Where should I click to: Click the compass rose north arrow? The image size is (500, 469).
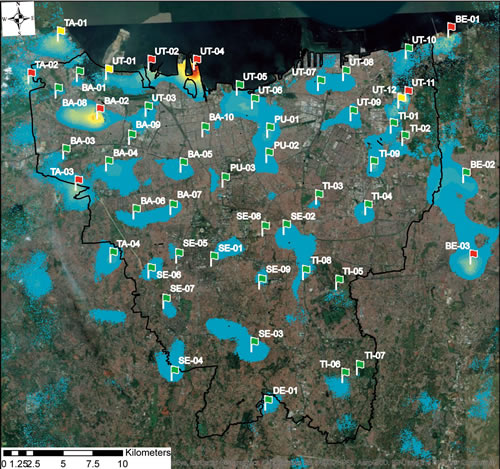click(x=19, y=19)
